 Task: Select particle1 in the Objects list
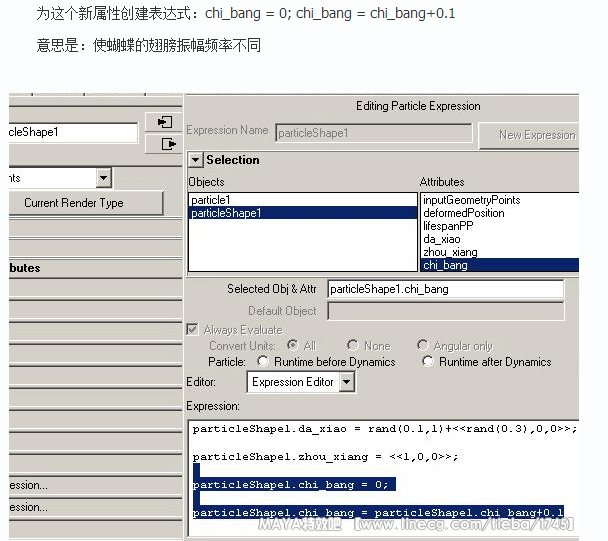(x=212, y=200)
